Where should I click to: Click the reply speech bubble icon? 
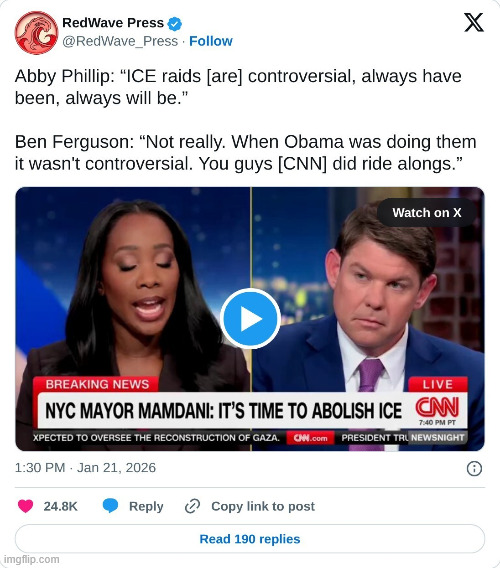(x=110, y=506)
